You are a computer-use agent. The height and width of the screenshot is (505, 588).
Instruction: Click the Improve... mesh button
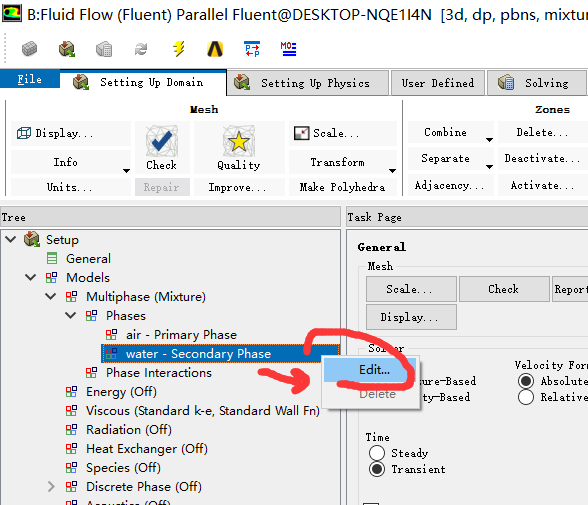239,187
